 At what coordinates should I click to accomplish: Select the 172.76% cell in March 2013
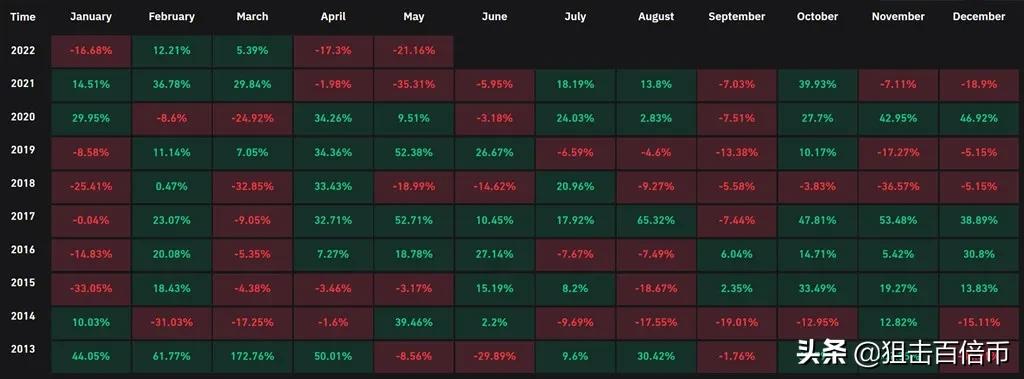click(252, 357)
